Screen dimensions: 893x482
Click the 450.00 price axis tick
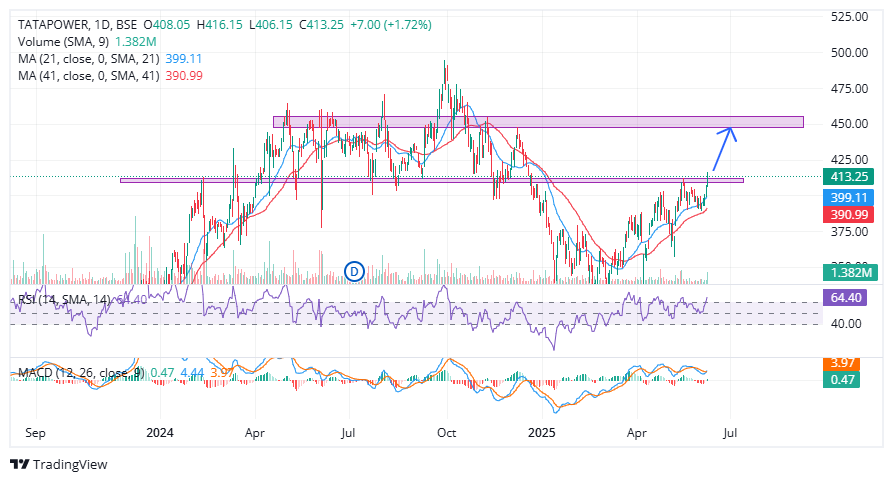pyautogui.click(x=849, y=124)
